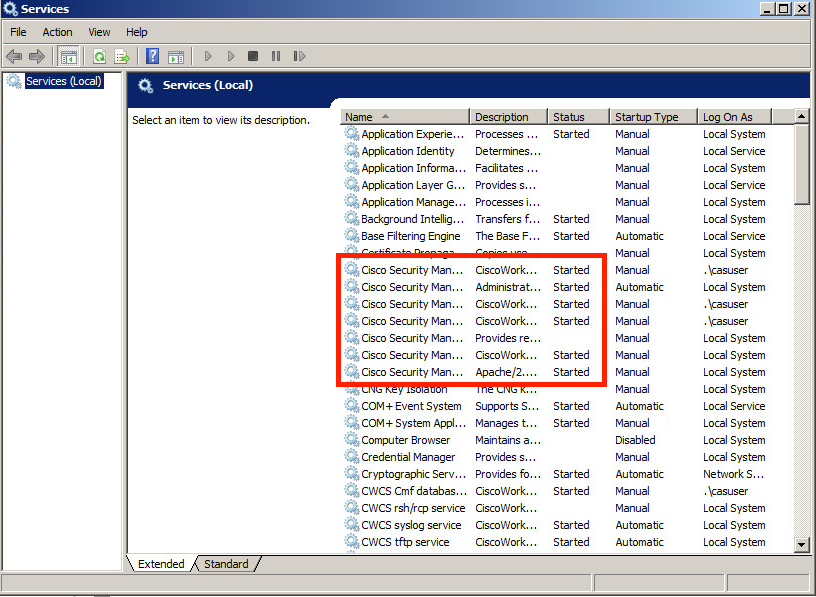Click the Maintains a... description cell

[x=508, y=440]
